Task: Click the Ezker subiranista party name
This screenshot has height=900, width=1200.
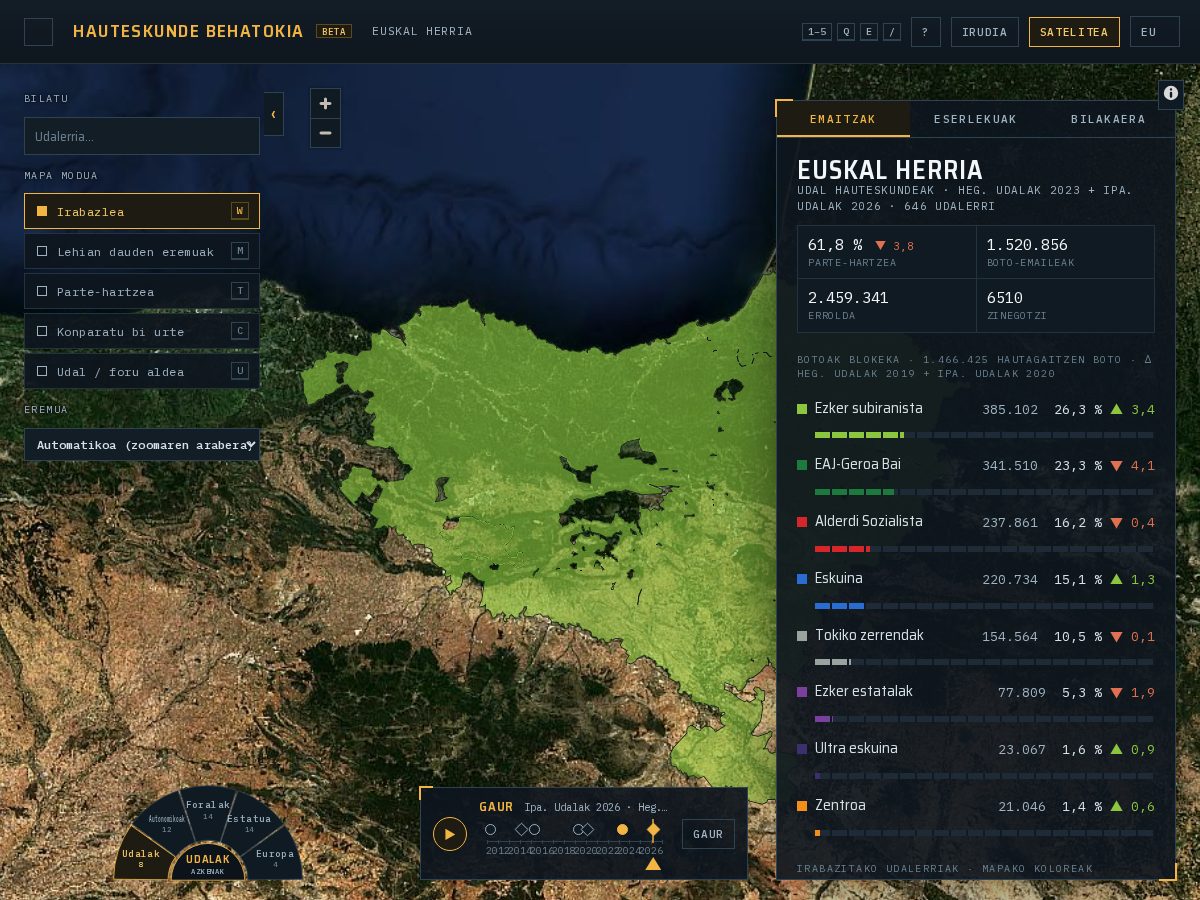Action: pos(869,408)
